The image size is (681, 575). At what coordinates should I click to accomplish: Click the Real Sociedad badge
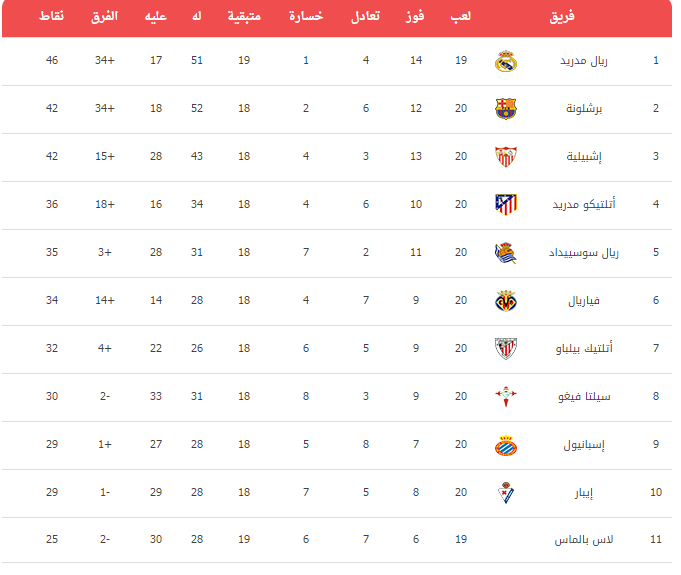(506, 253)
